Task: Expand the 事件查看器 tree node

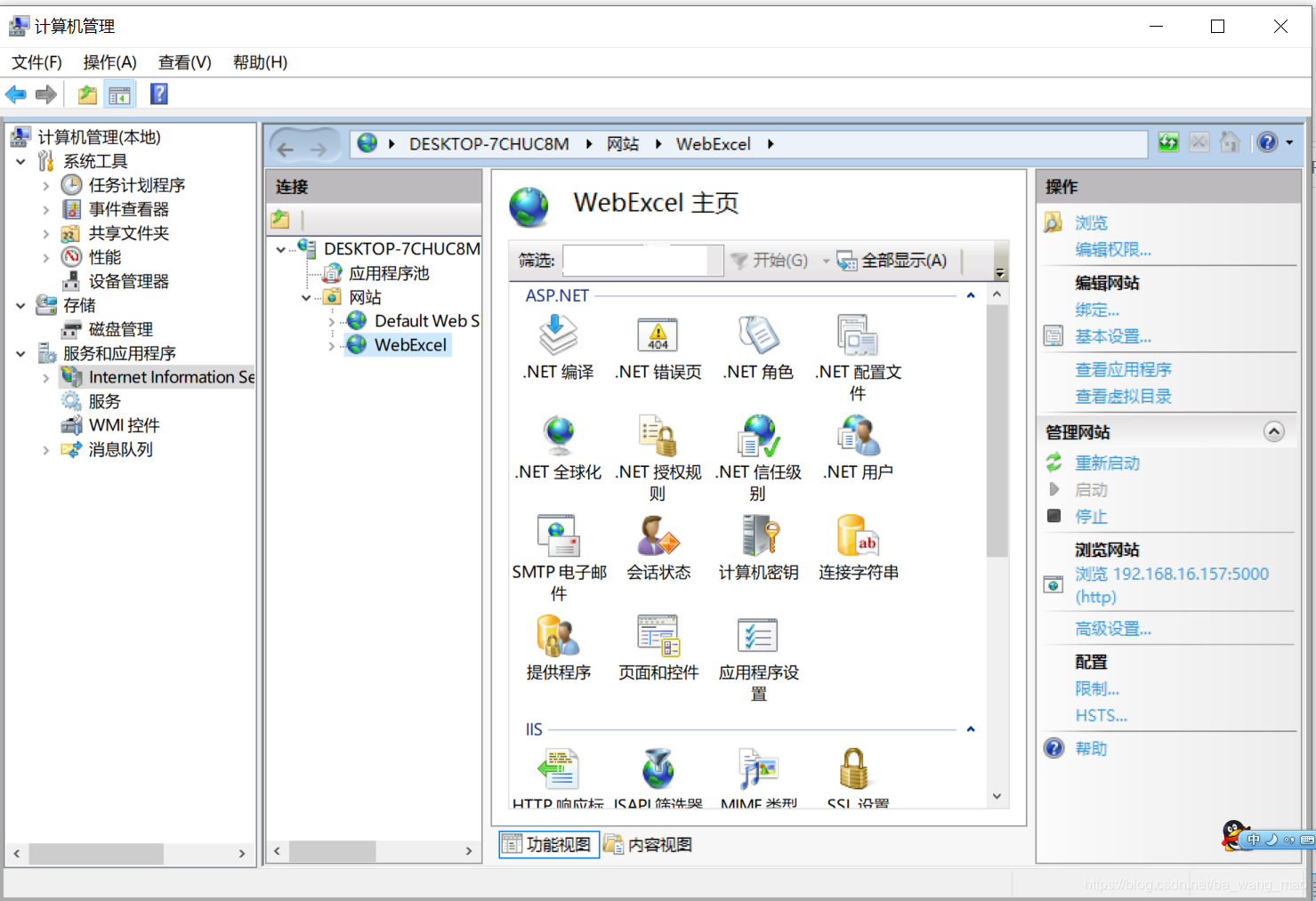Action: pyautogui.click(x=46, y=210)
